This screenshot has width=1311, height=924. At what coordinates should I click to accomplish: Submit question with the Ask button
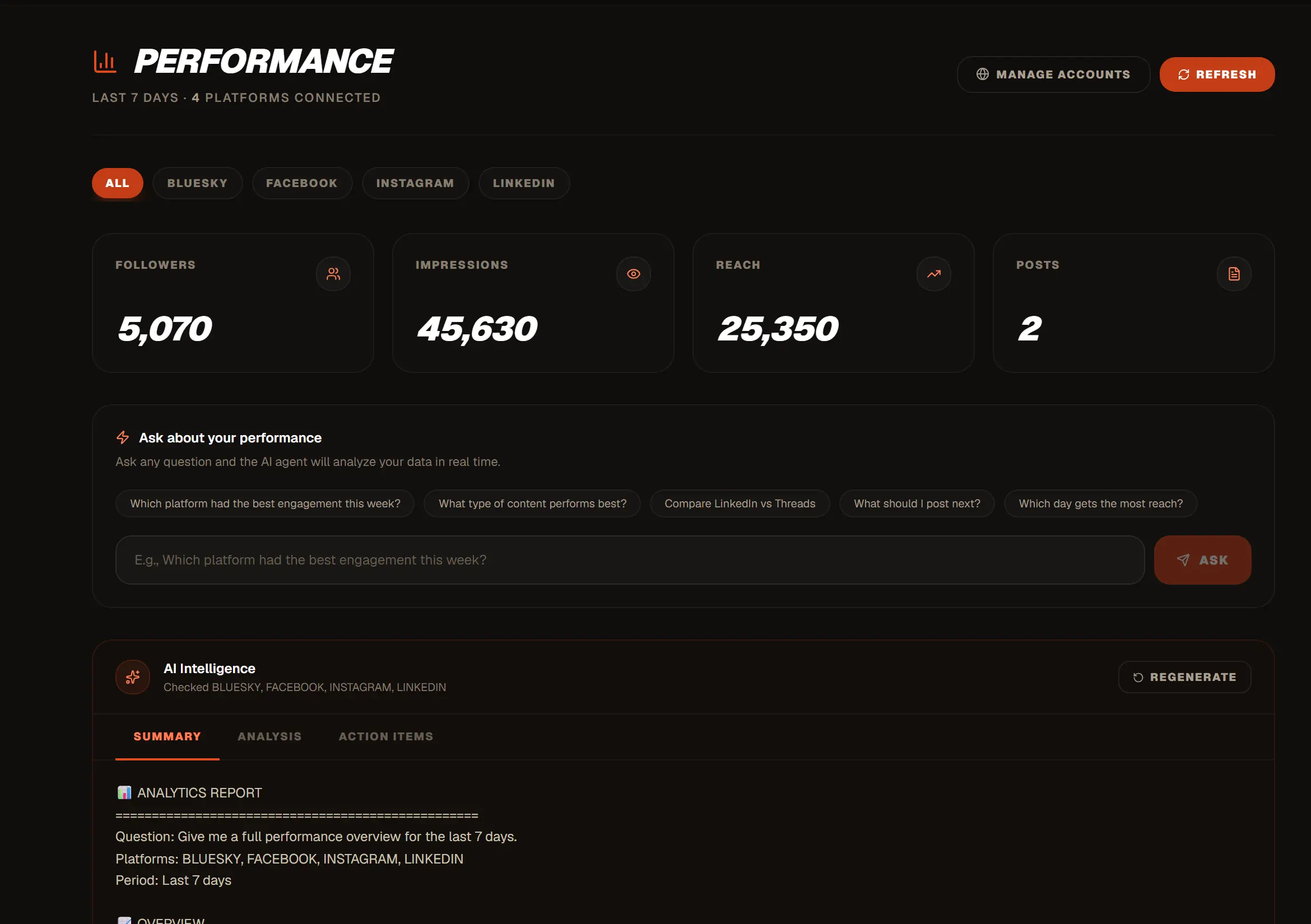coord(1202,560)
